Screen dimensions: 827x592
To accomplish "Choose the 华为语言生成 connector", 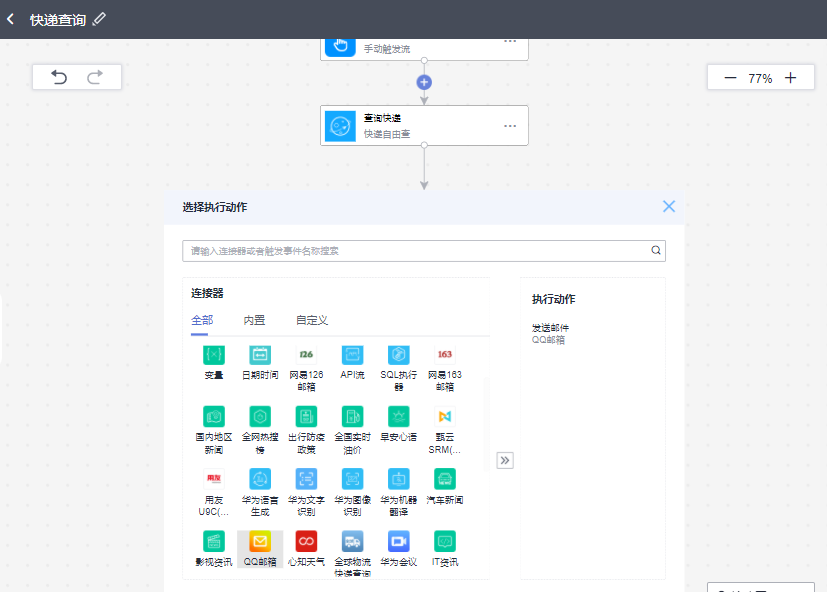I will pos(260,493).
